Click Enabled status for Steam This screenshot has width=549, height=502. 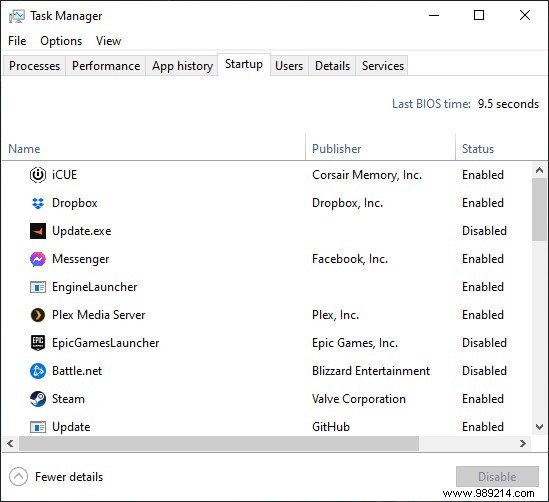pos(483,399)
